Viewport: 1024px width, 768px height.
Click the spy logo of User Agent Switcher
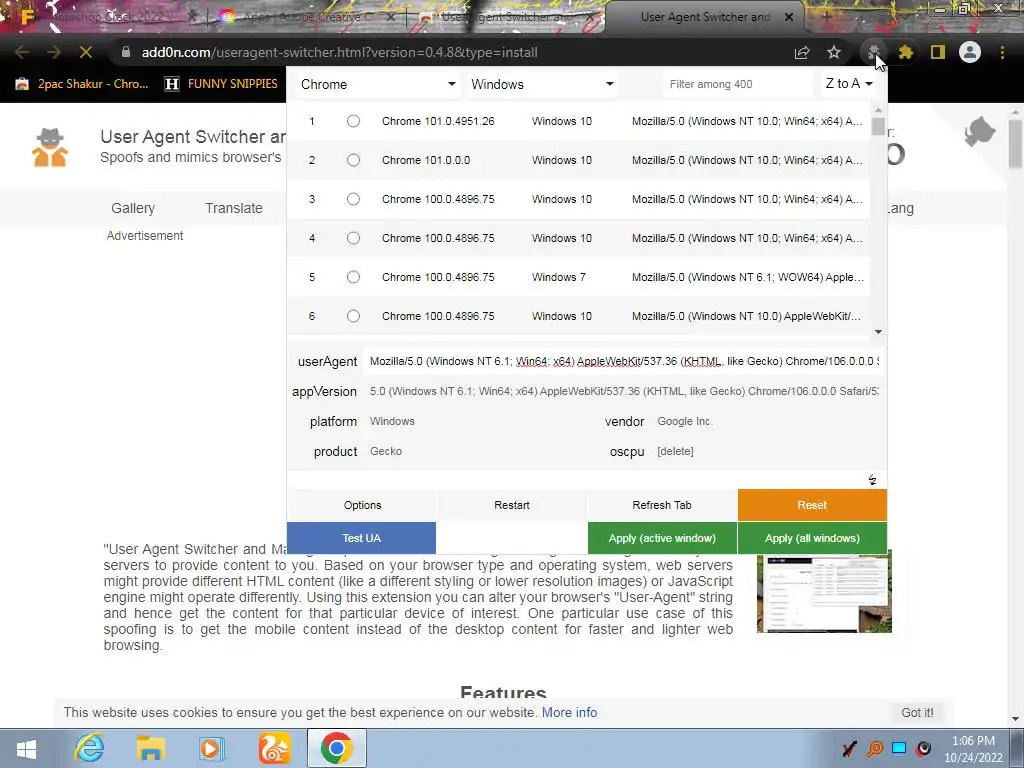tap(50, 148)
